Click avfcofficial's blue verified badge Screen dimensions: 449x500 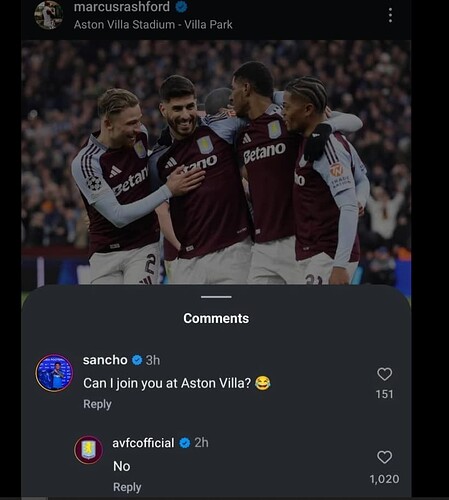(x=185, y=443)
